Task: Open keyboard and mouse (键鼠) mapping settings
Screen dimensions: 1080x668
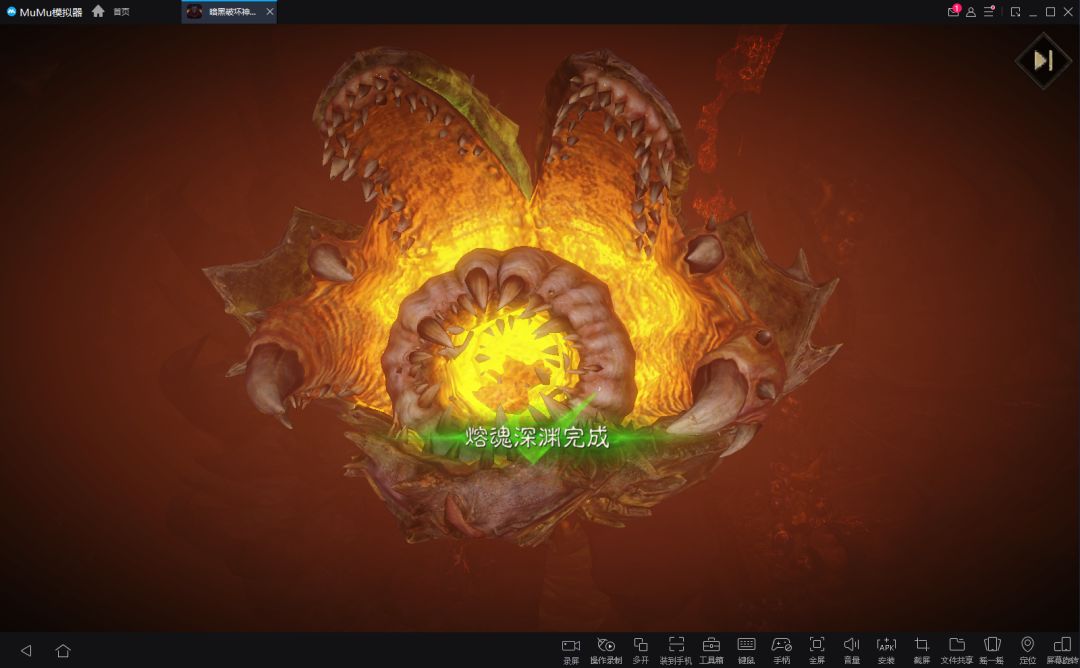Action: point(746,650)
